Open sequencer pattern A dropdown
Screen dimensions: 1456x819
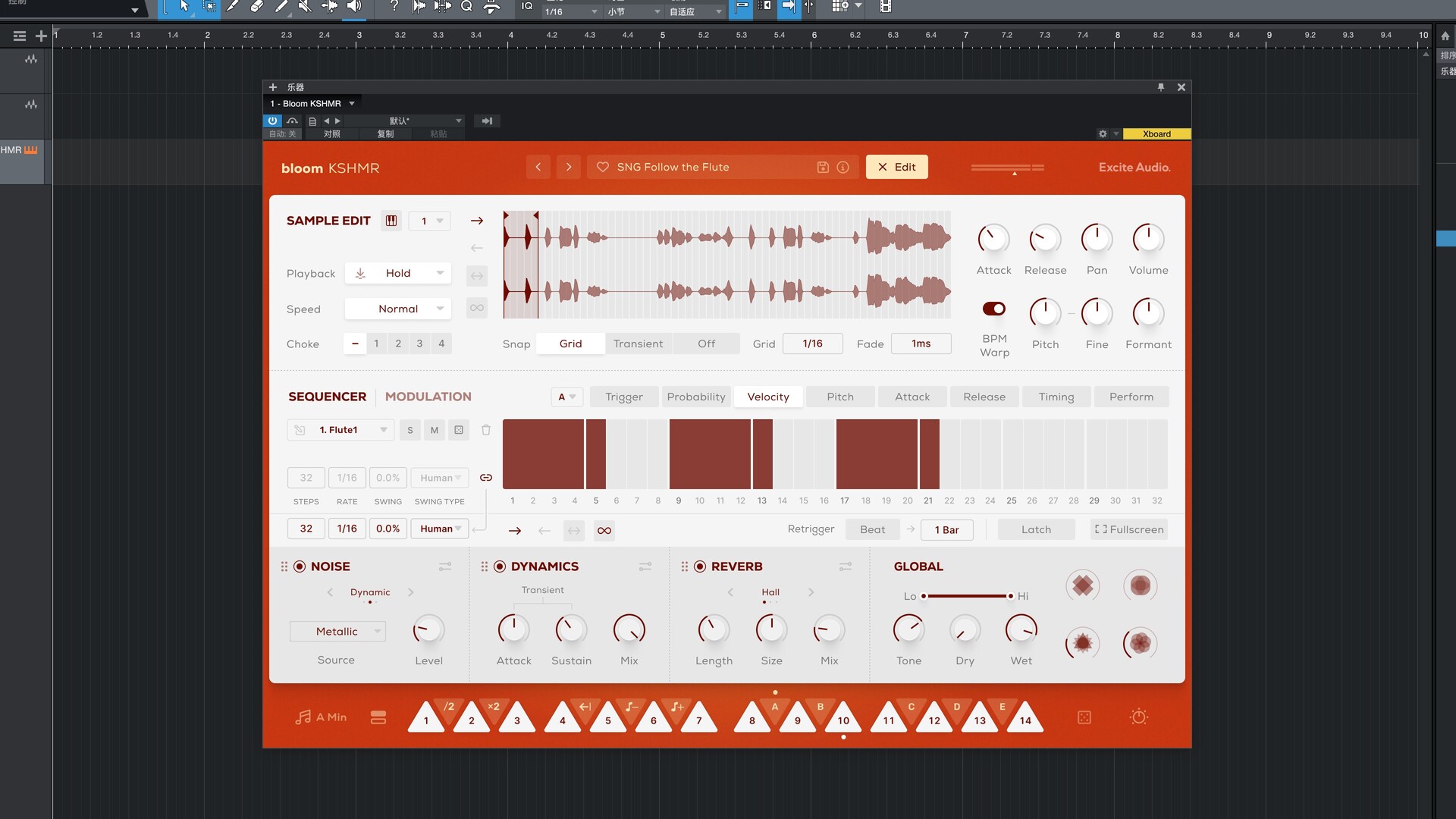tap(566, 397)
